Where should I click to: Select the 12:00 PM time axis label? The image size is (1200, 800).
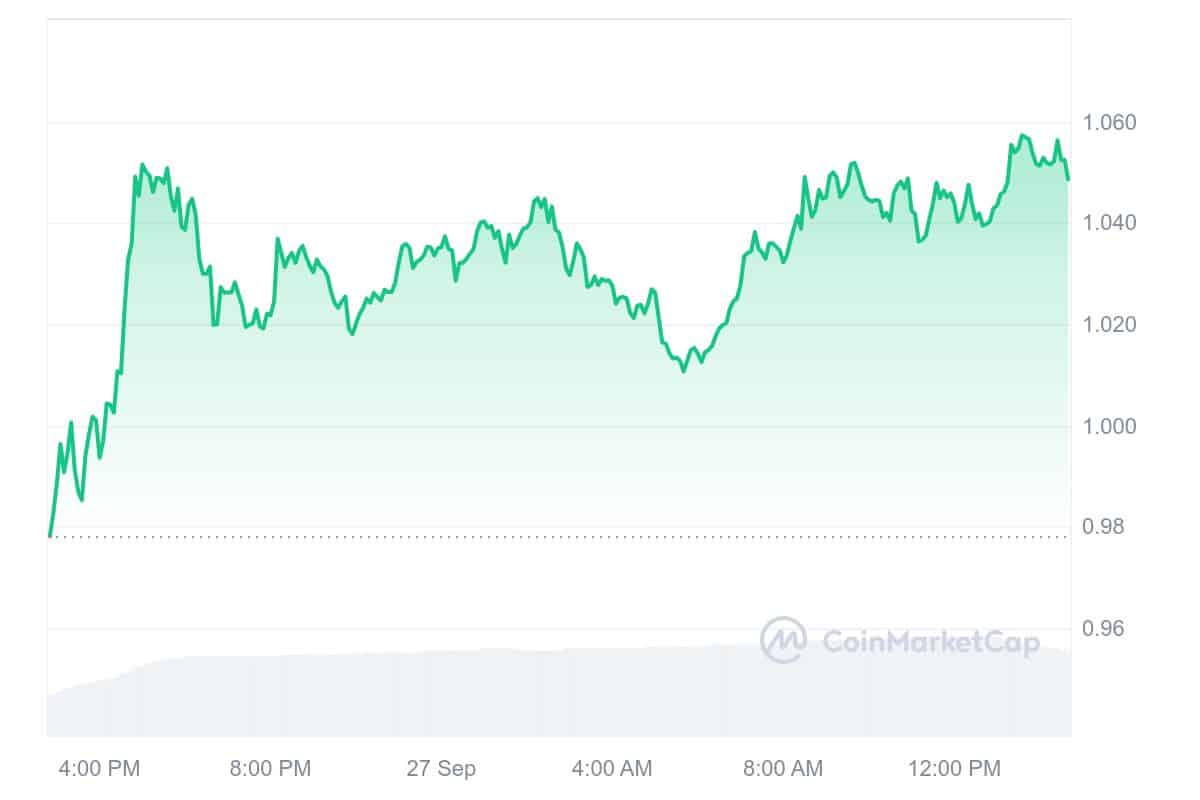click(953, 769)
